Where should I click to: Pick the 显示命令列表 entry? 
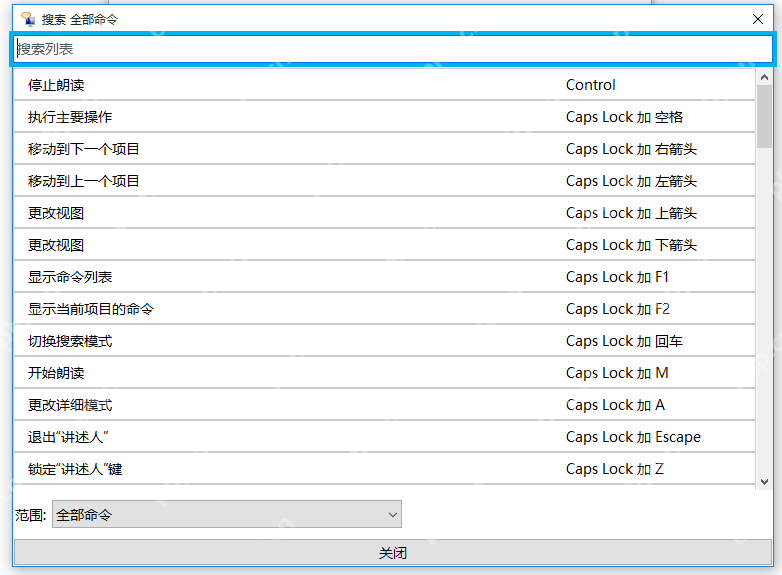pos(384,277)
